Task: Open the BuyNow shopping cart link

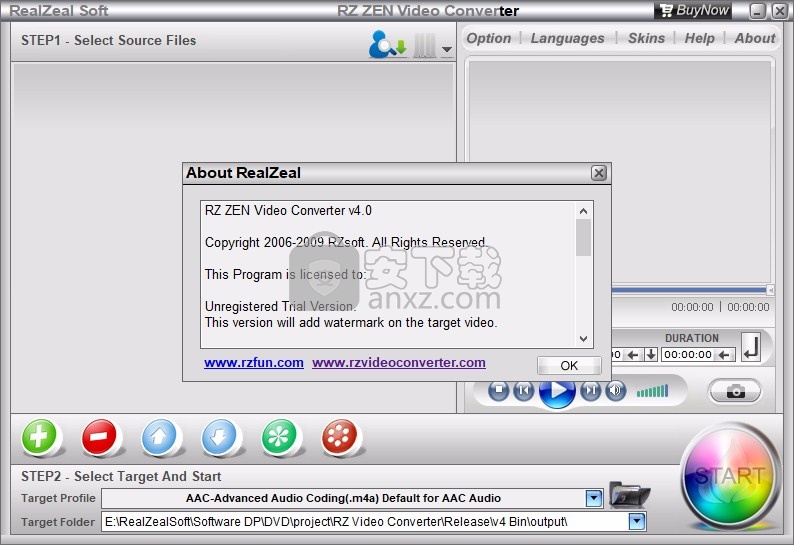Action: (693, 10)
